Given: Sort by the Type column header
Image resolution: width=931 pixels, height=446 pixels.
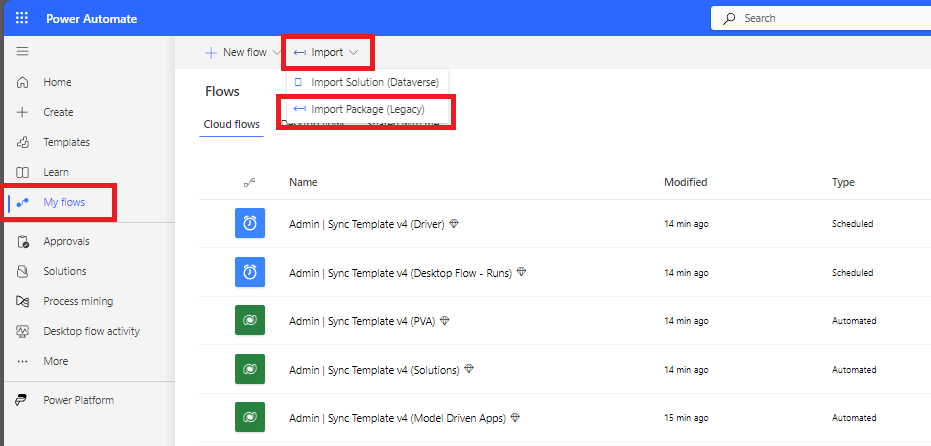Looking at the screenshot, I should (843, 182).
